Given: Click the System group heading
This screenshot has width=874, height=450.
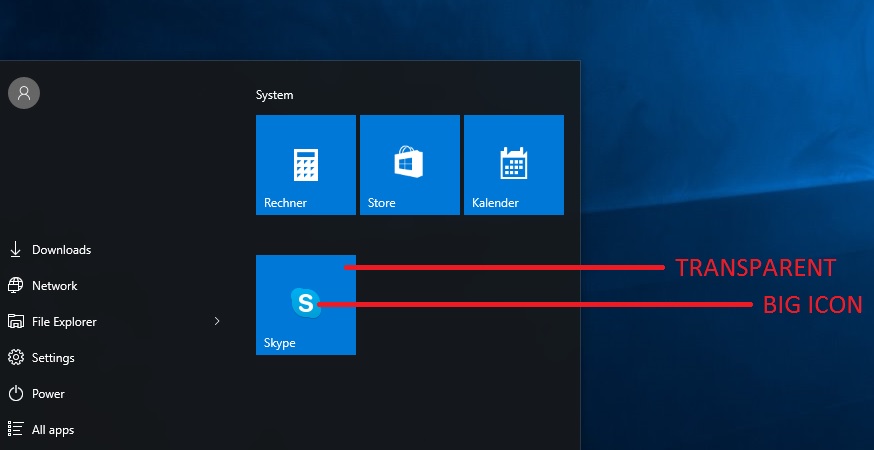Looking at the screenshot, I should coord(274,95).
